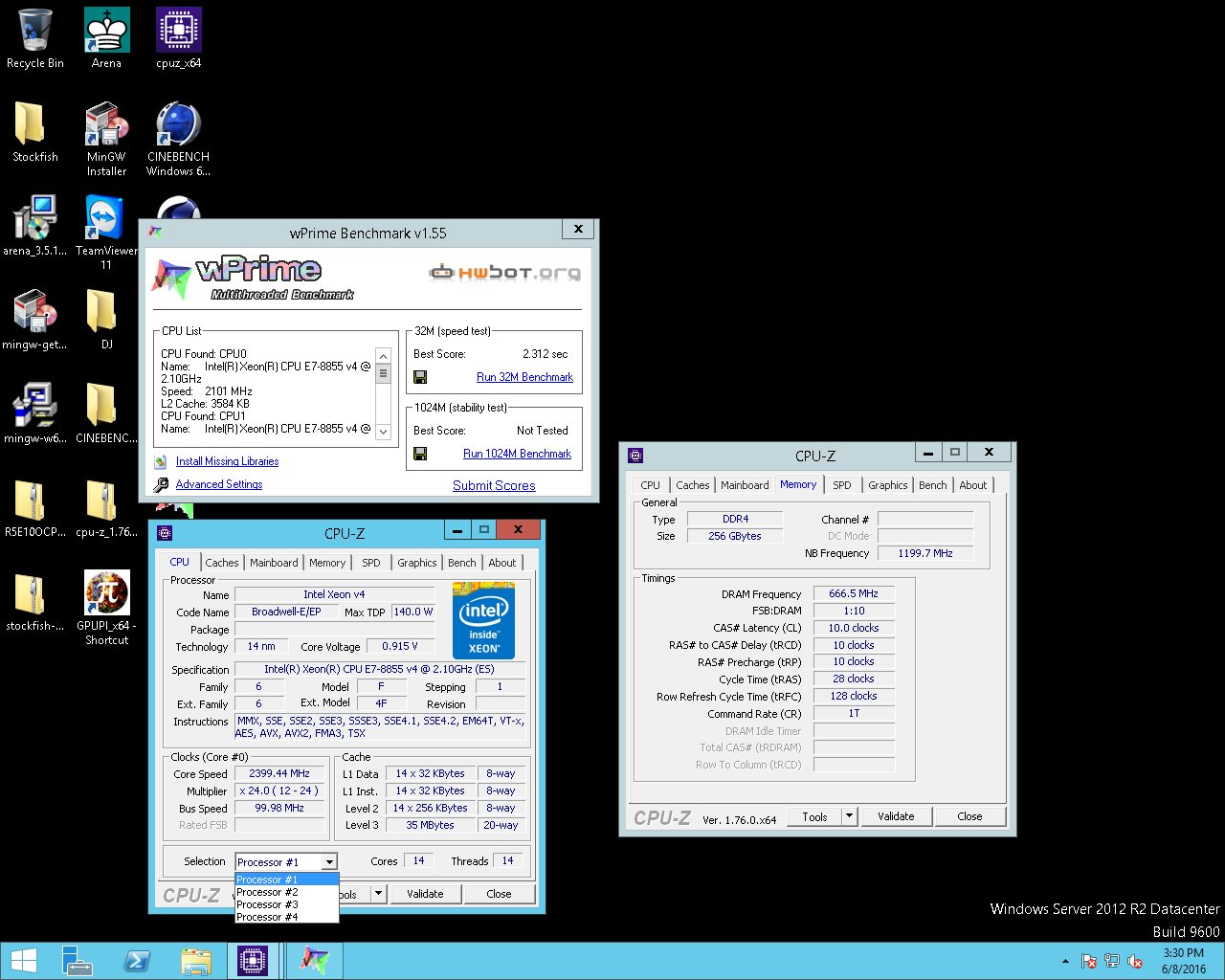
Task: Click Run 1024M Benchmark link
Action: [517, 454]
